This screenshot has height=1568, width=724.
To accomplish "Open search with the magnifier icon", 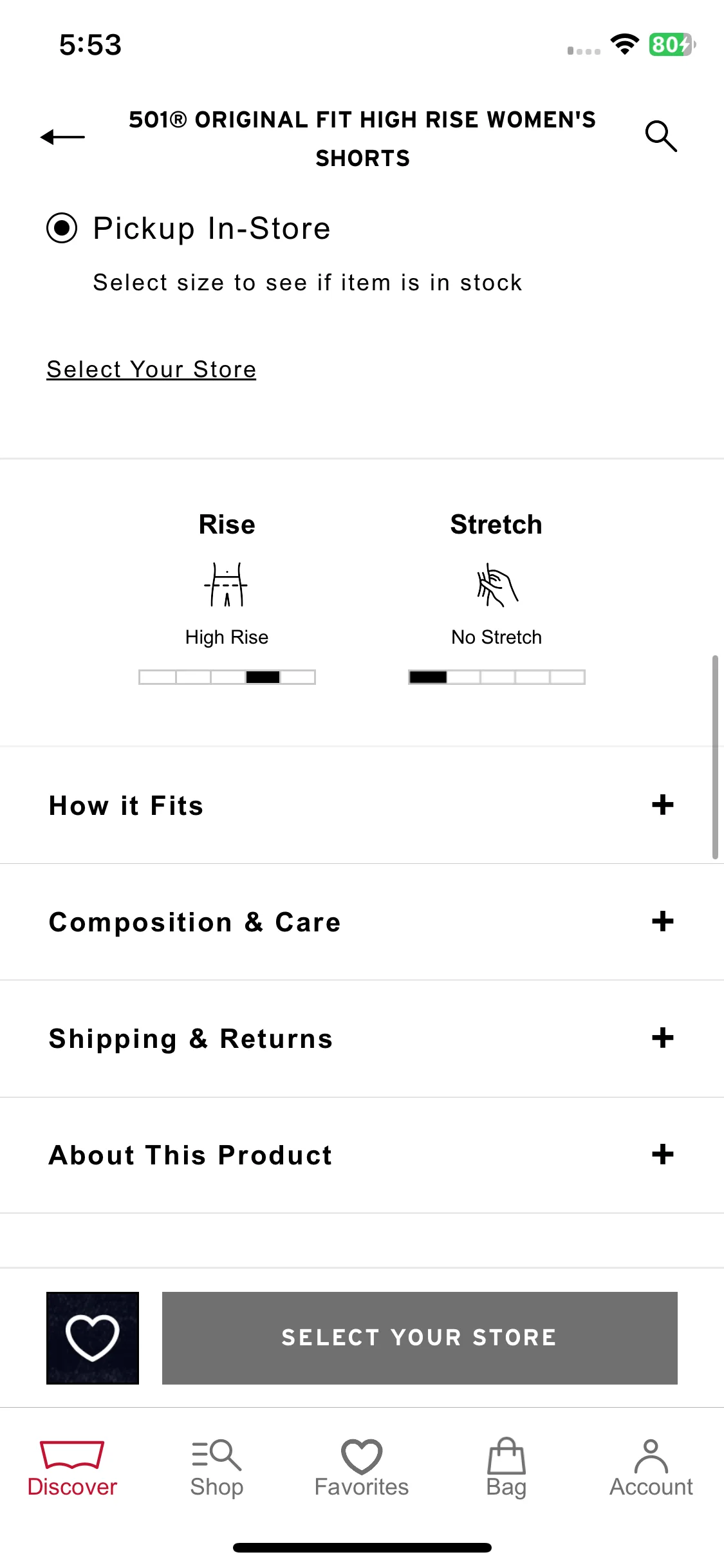I will 661,136.
